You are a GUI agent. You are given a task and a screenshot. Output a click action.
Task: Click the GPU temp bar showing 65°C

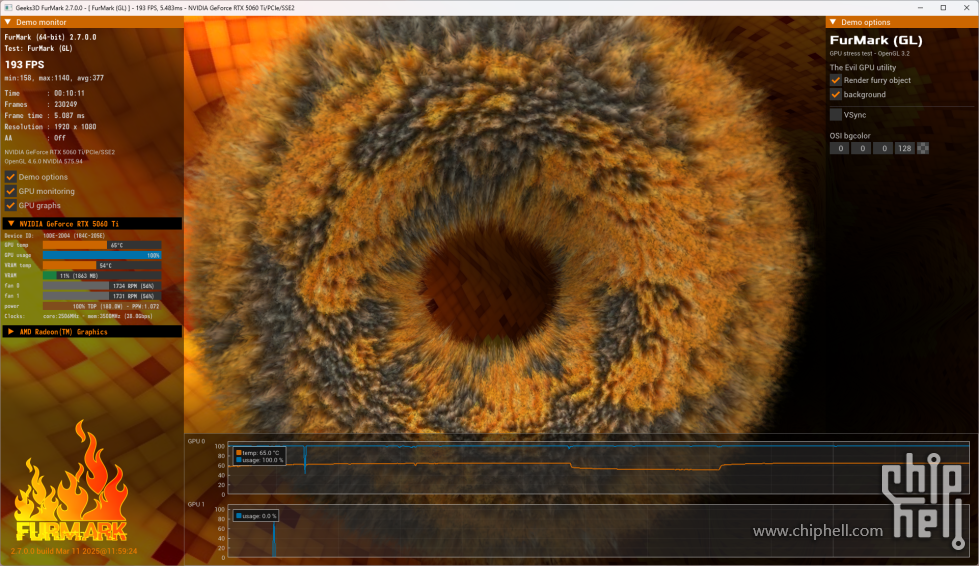coord(102,245)
